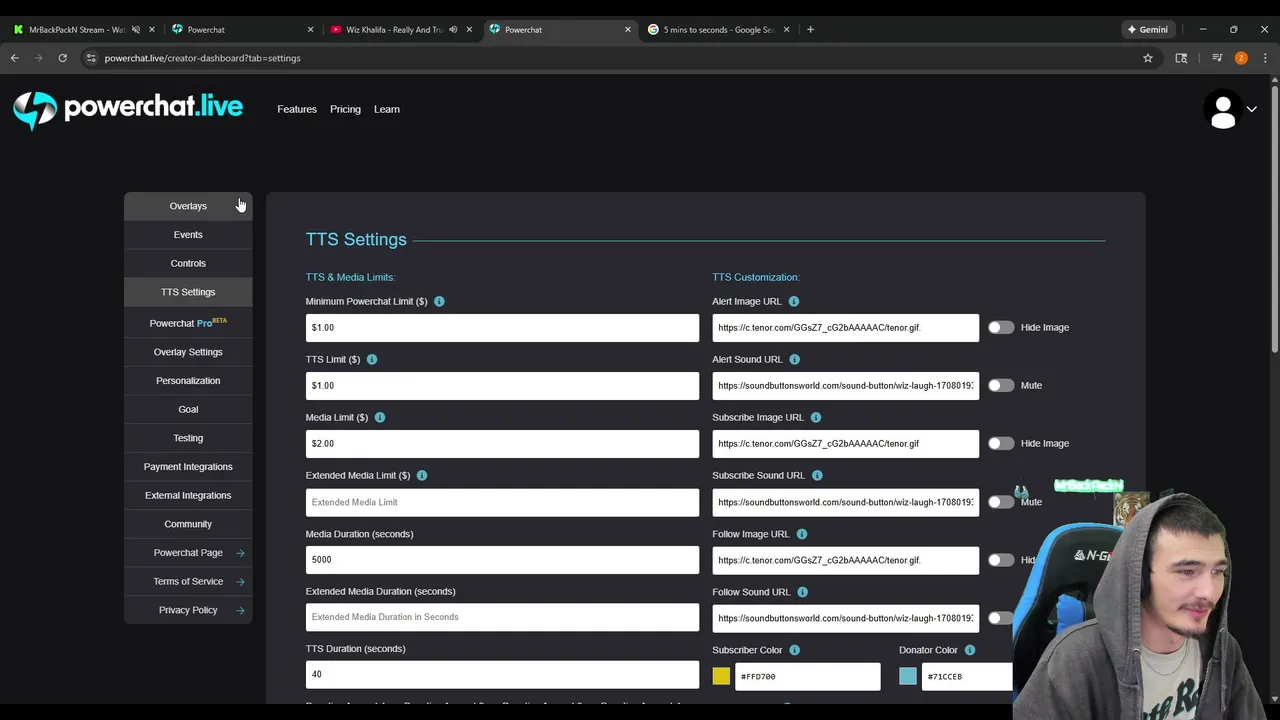Click info icon beside Follow Image URL
The width and height of the screenshot is (1280, 720).
(x=802, y=534)
